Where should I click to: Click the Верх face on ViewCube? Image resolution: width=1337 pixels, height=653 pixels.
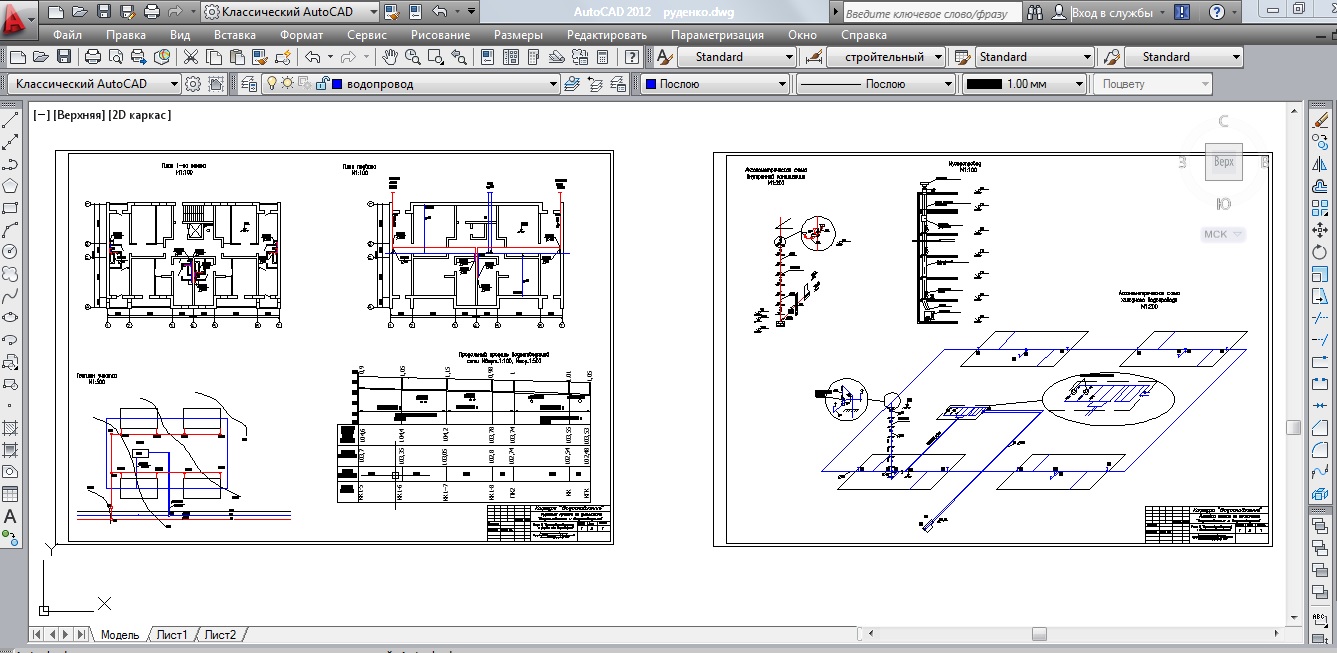click(1223, 162)
